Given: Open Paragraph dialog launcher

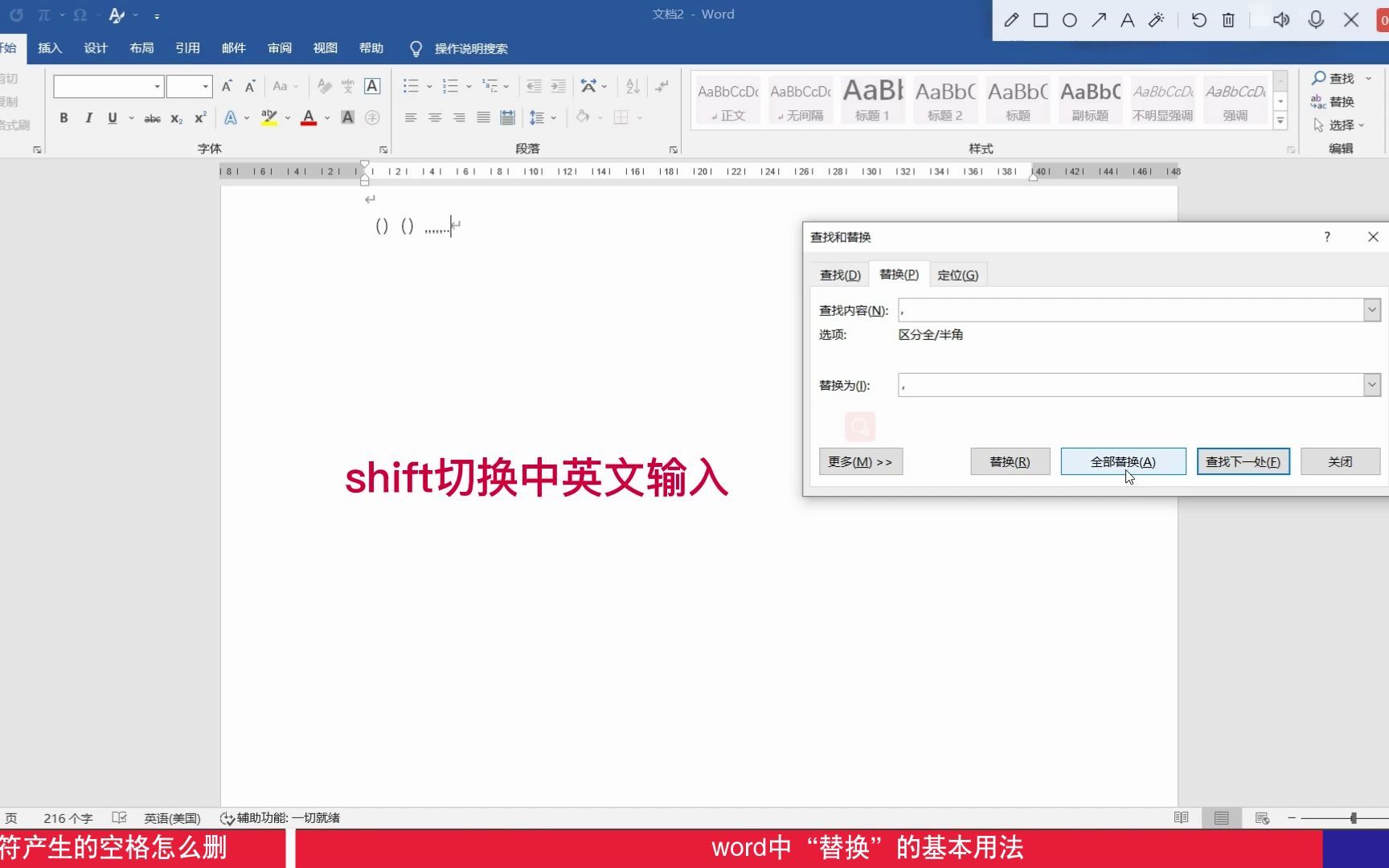Looking at the screenshot, I should coord(673,149).
